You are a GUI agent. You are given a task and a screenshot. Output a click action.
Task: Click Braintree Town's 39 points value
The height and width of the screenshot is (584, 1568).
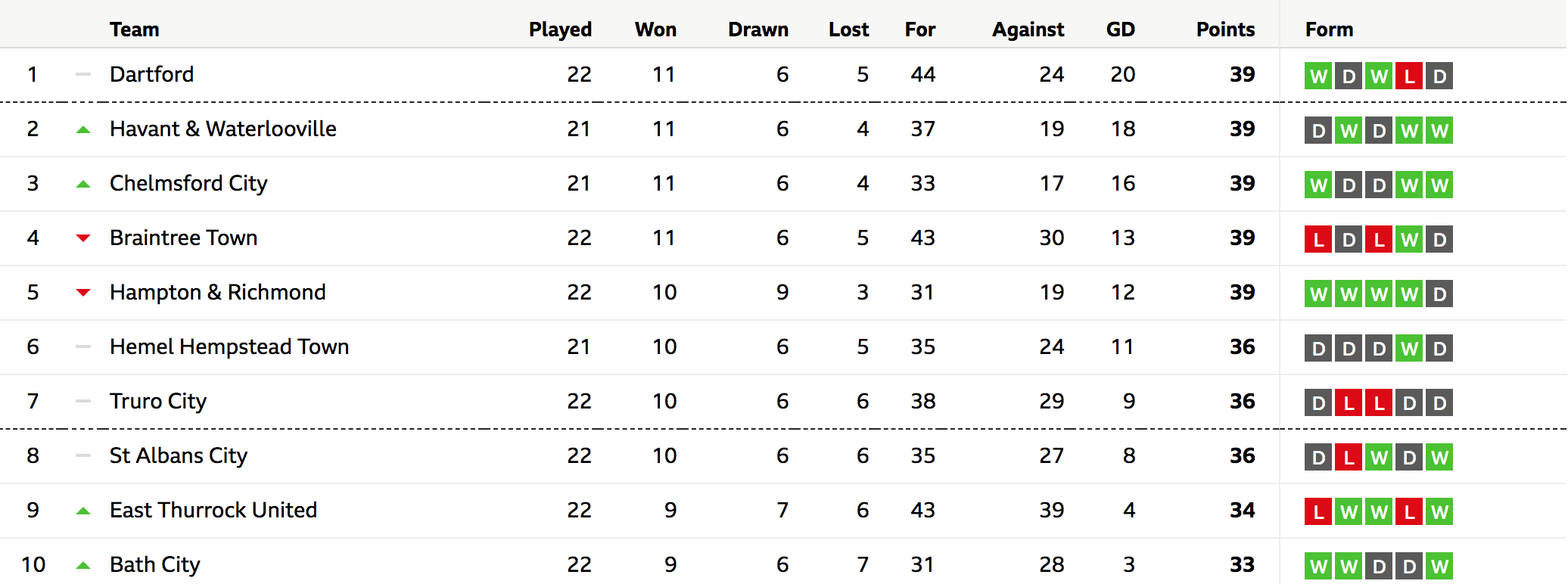coord(1242,238)
